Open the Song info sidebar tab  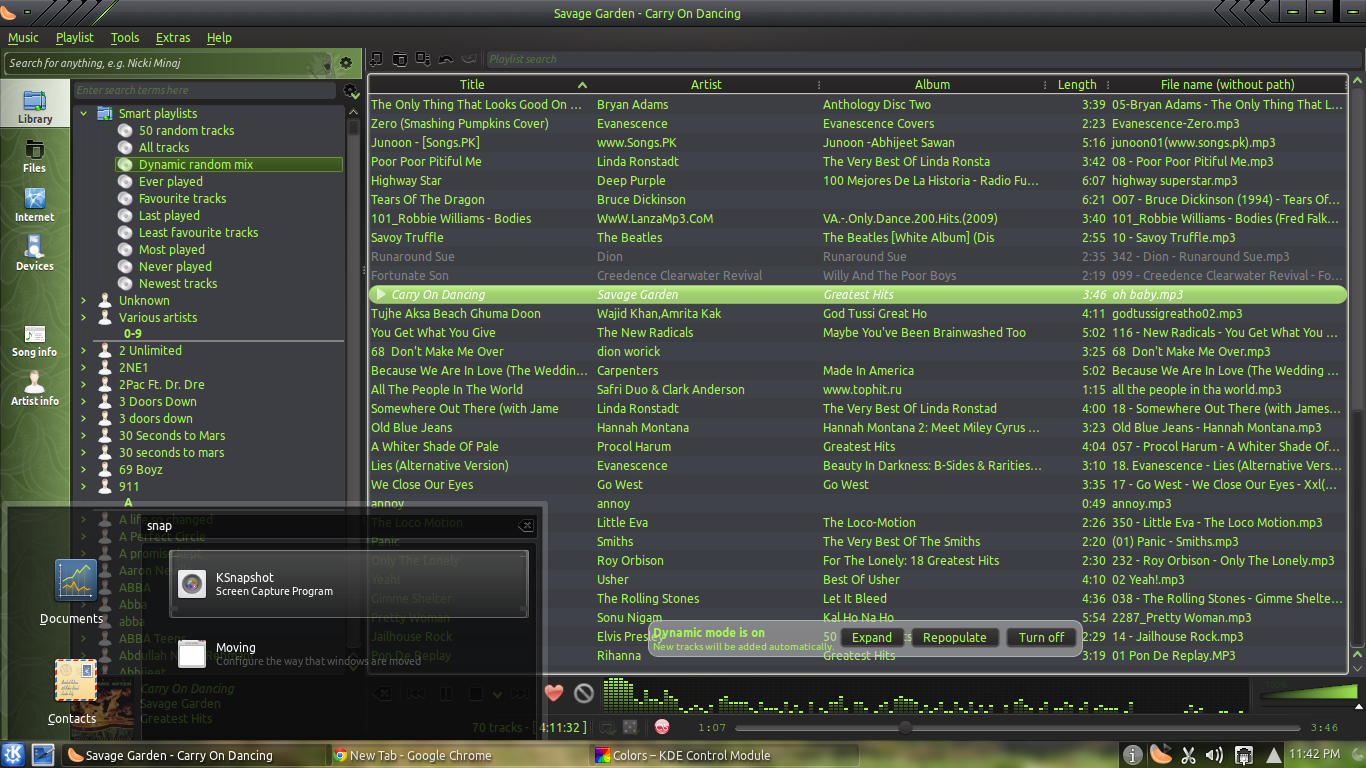coord(34,340)
